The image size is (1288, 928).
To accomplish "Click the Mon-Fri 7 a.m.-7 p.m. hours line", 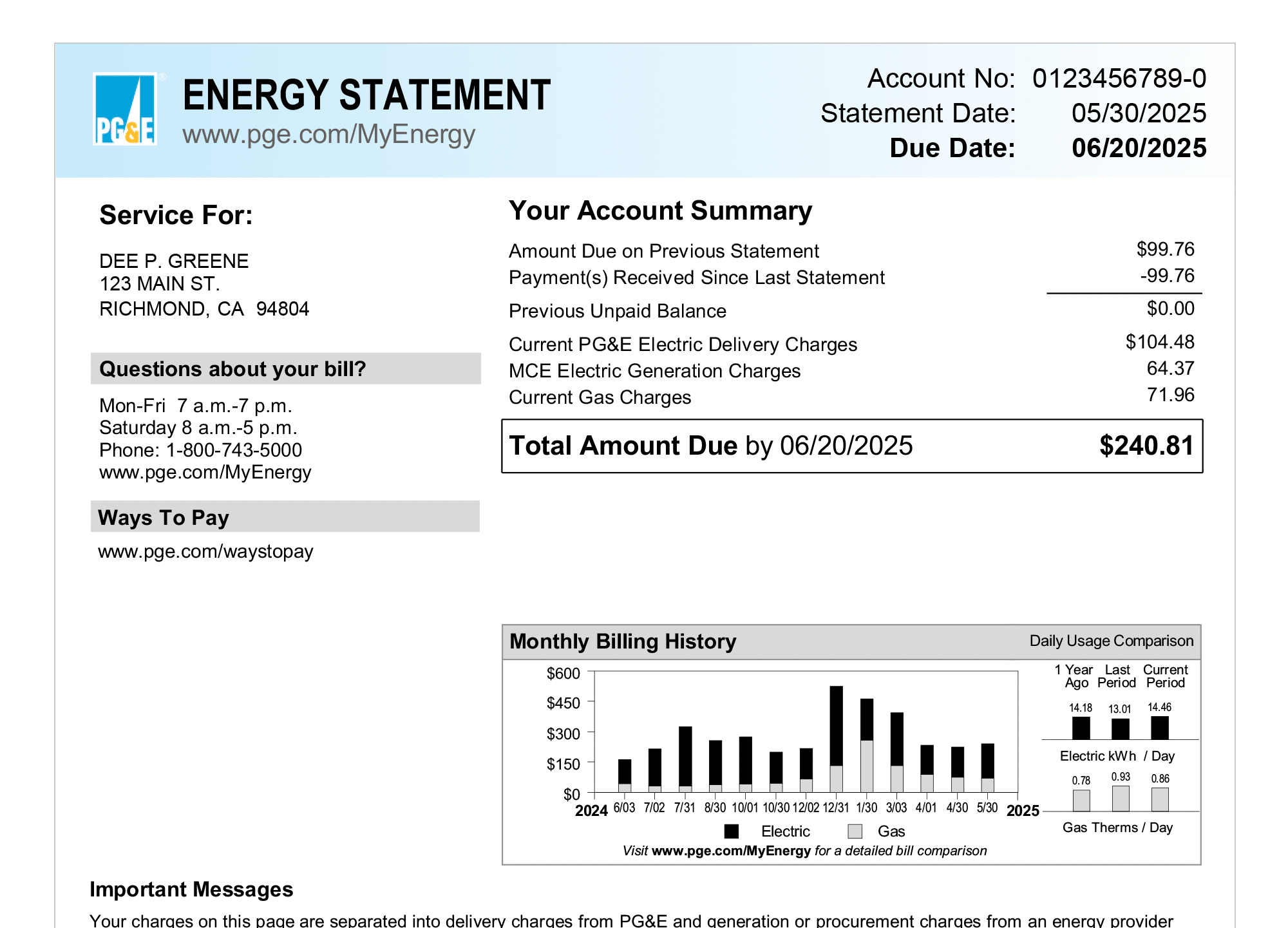I will click(x=196, y=406).
